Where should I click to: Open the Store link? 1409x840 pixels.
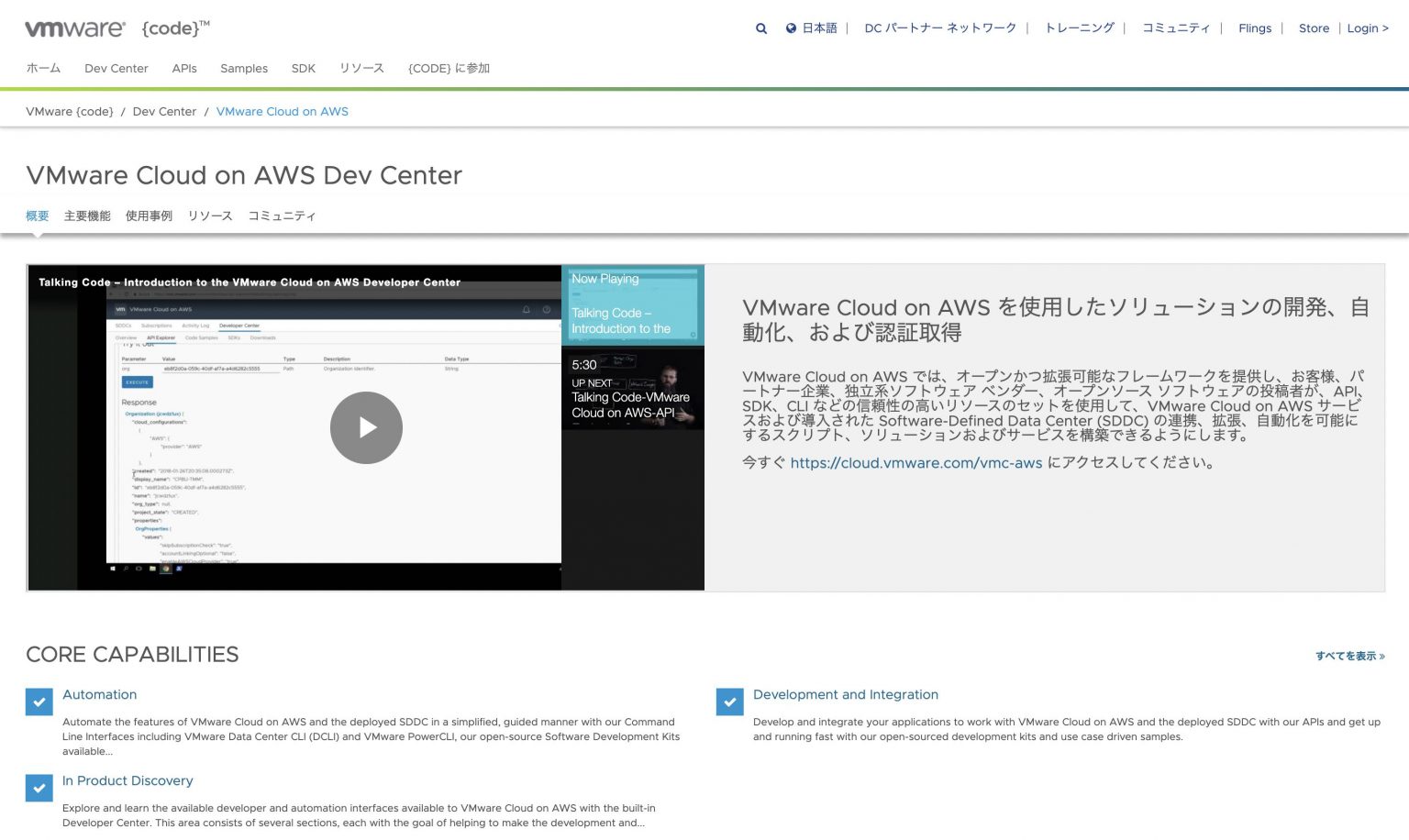1314,28
